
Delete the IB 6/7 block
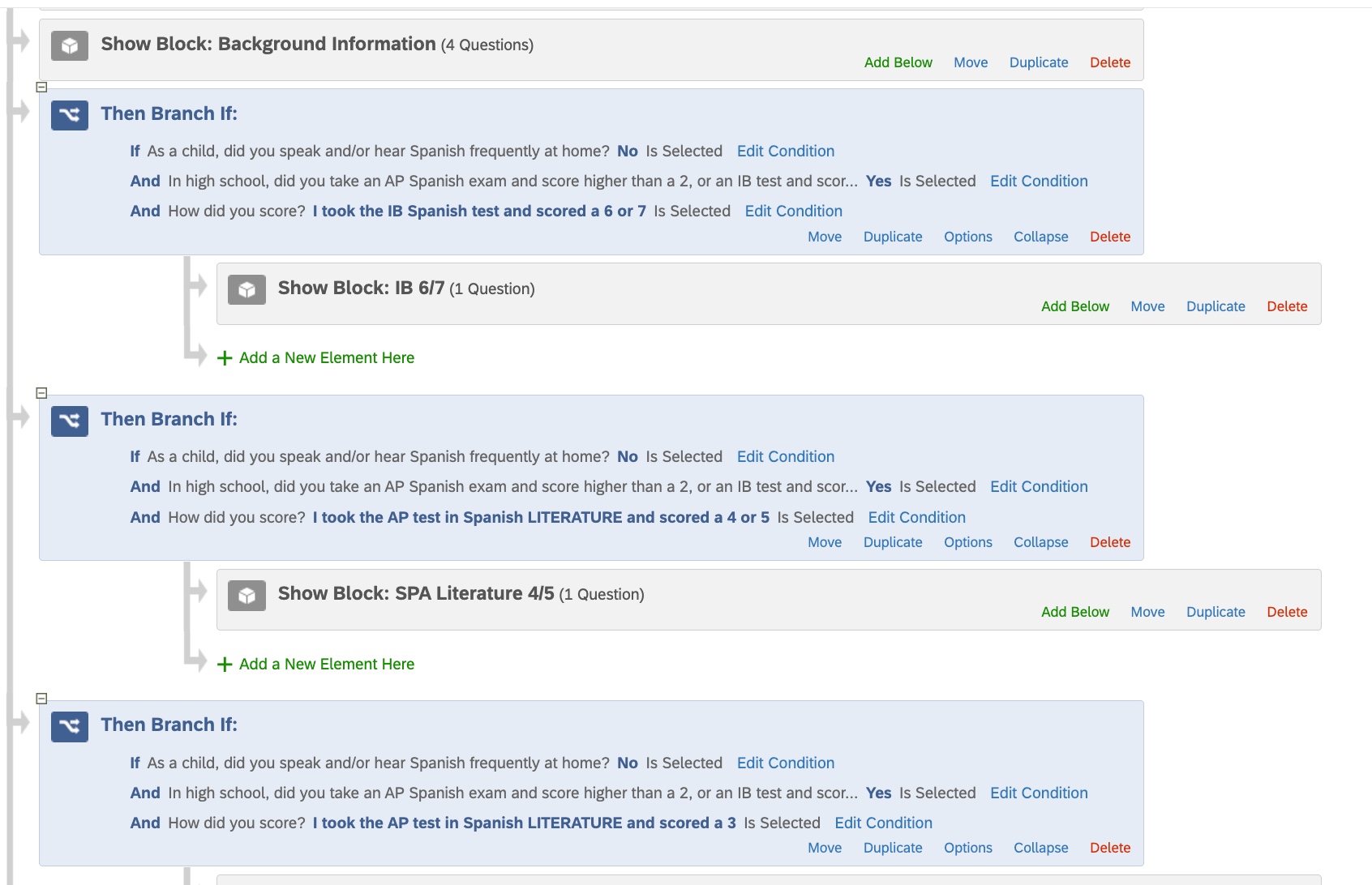point(1287,306)
